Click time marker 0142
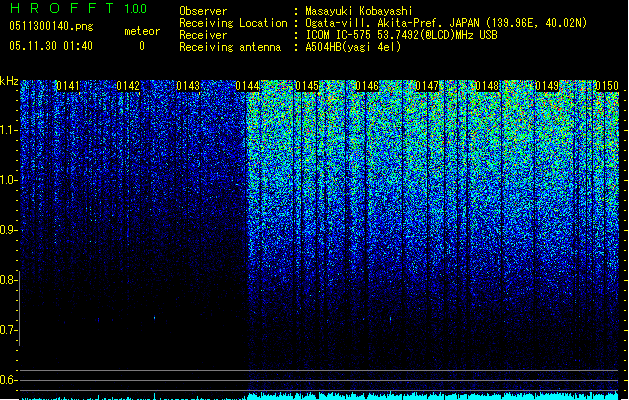 128,86
